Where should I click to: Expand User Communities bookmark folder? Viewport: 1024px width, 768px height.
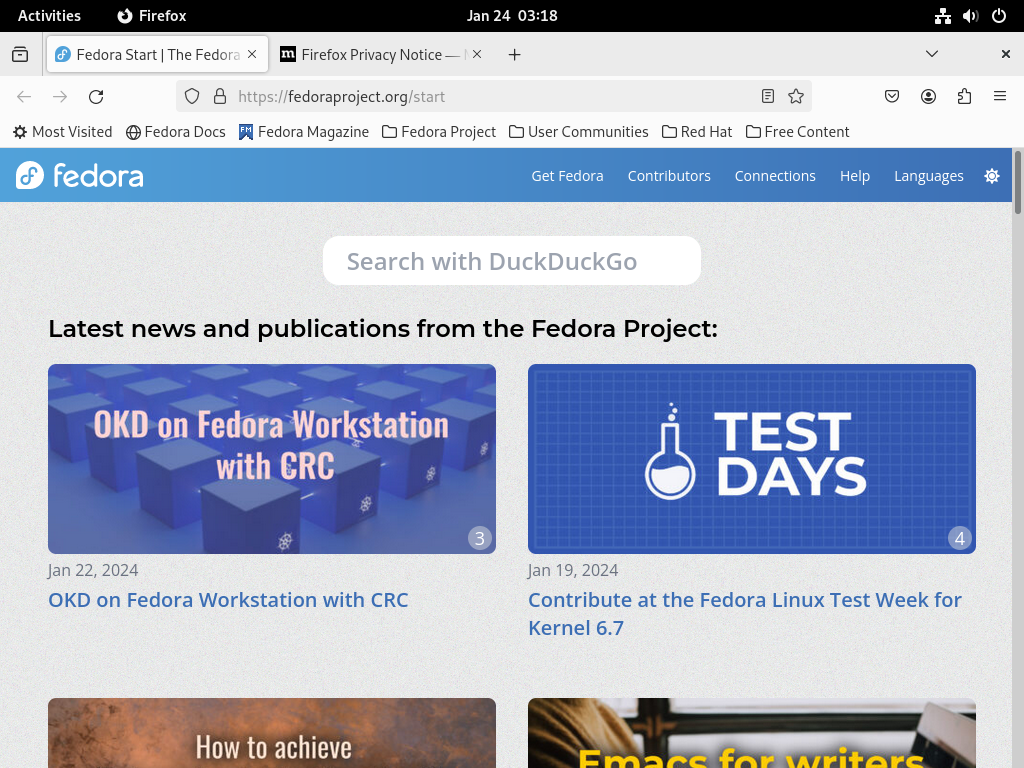pos(579,132)
